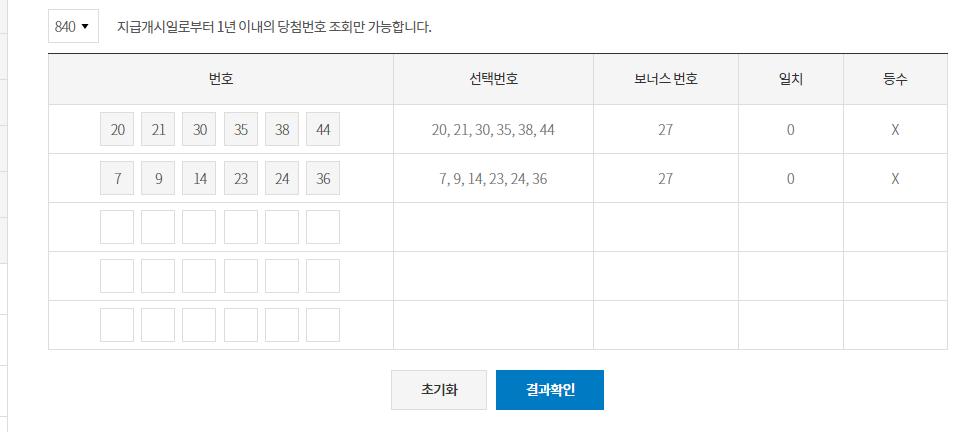Click last empty number box in third row
Screen dimensions: 977x432
323,227
